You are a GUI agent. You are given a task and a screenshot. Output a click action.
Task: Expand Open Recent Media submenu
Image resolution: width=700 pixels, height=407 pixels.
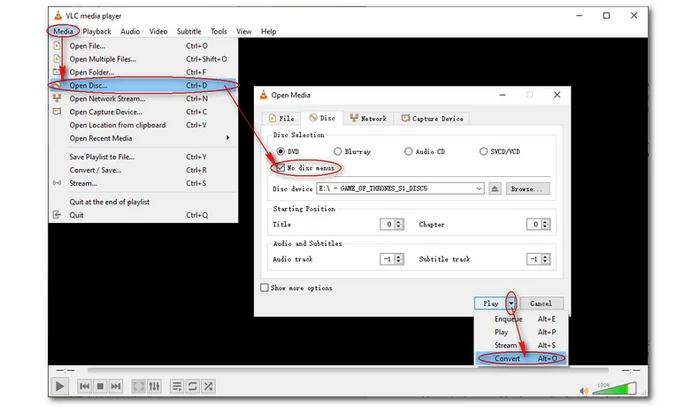tap(143, 138)
